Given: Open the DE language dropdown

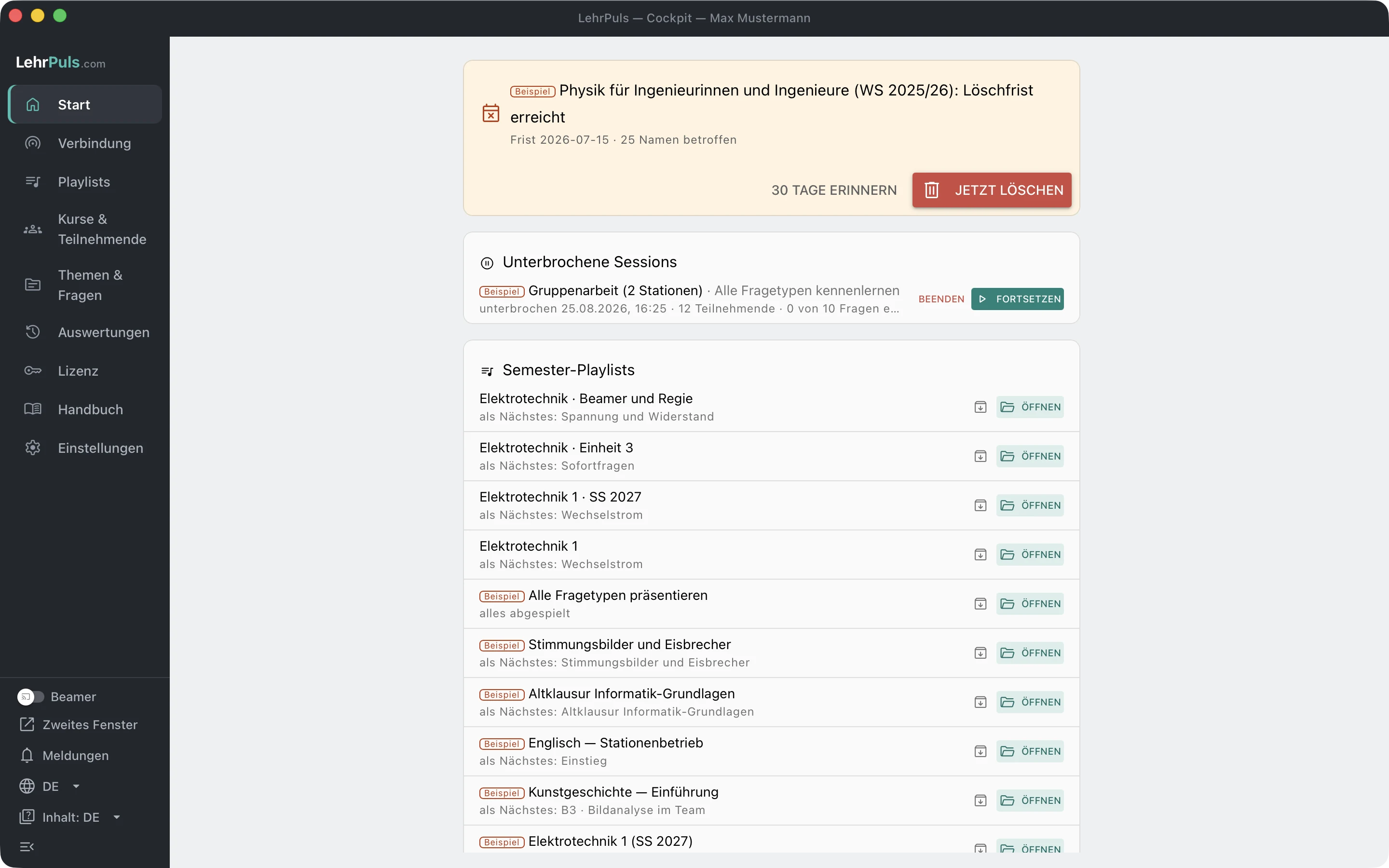Looking at the screenshot, I should point(50,787).
